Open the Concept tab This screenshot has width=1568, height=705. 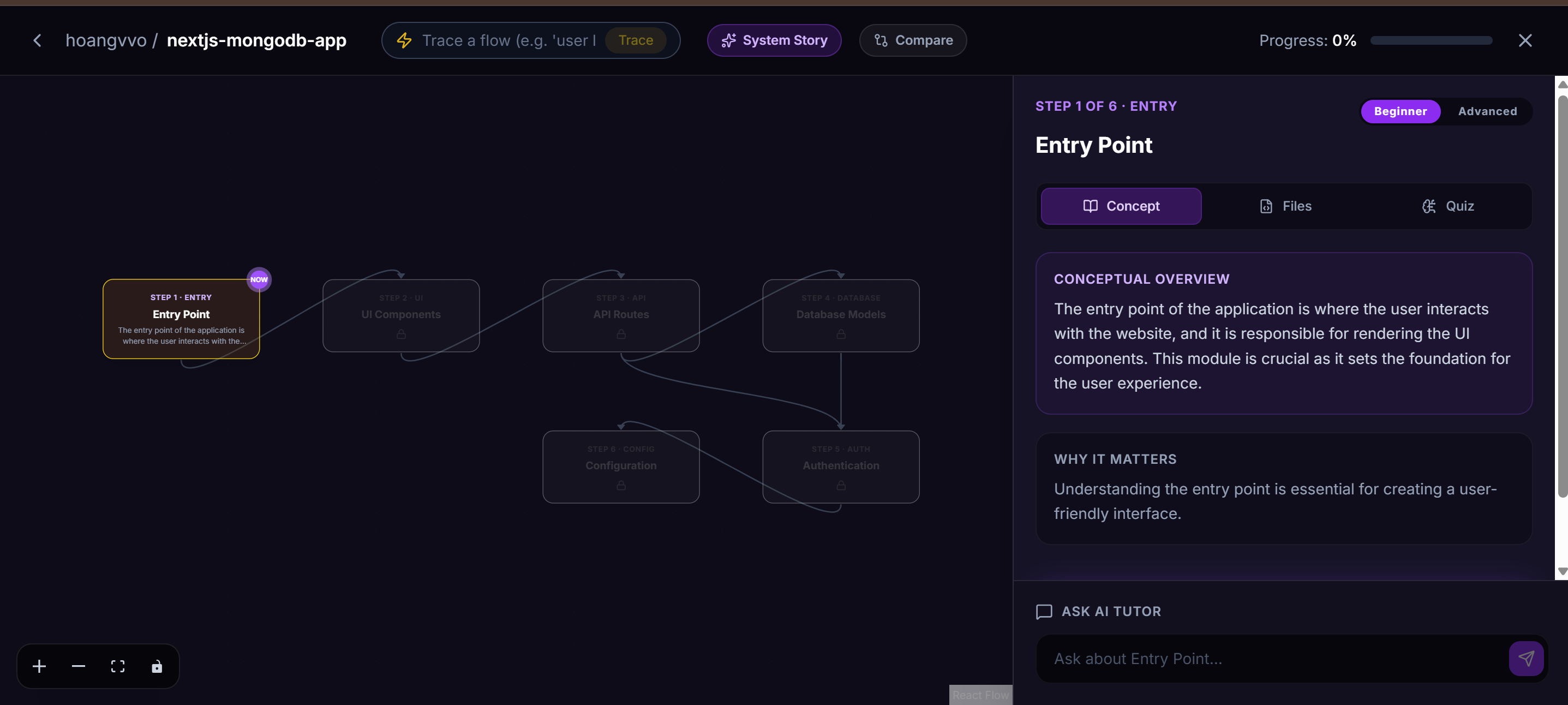pyautogui.click(x=1121, y=206)
